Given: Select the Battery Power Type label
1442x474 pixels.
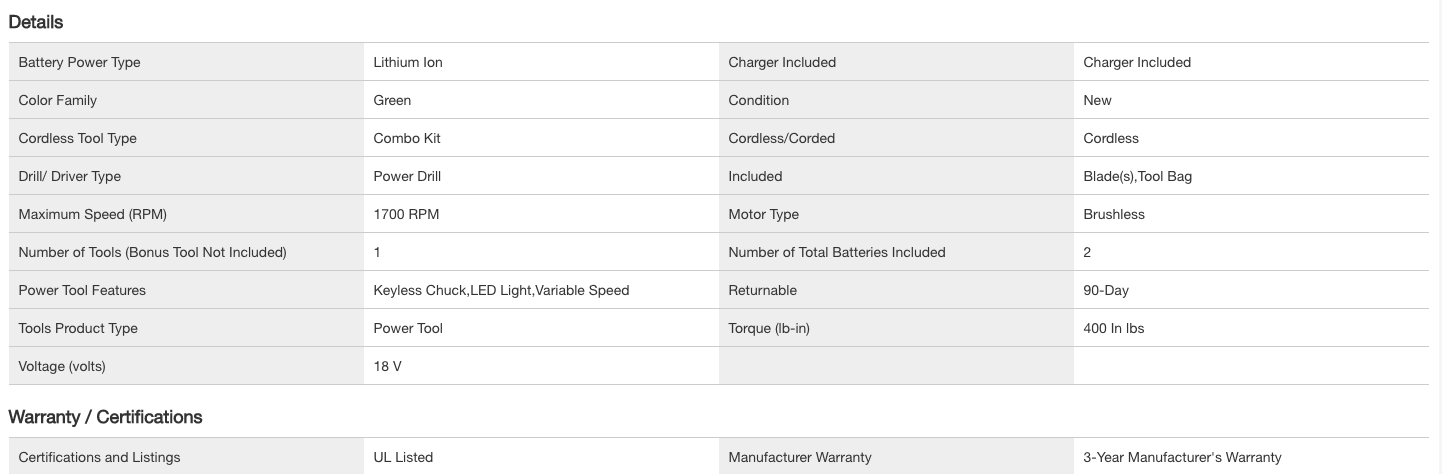Looking at the screenshot, I should [79, 62].
